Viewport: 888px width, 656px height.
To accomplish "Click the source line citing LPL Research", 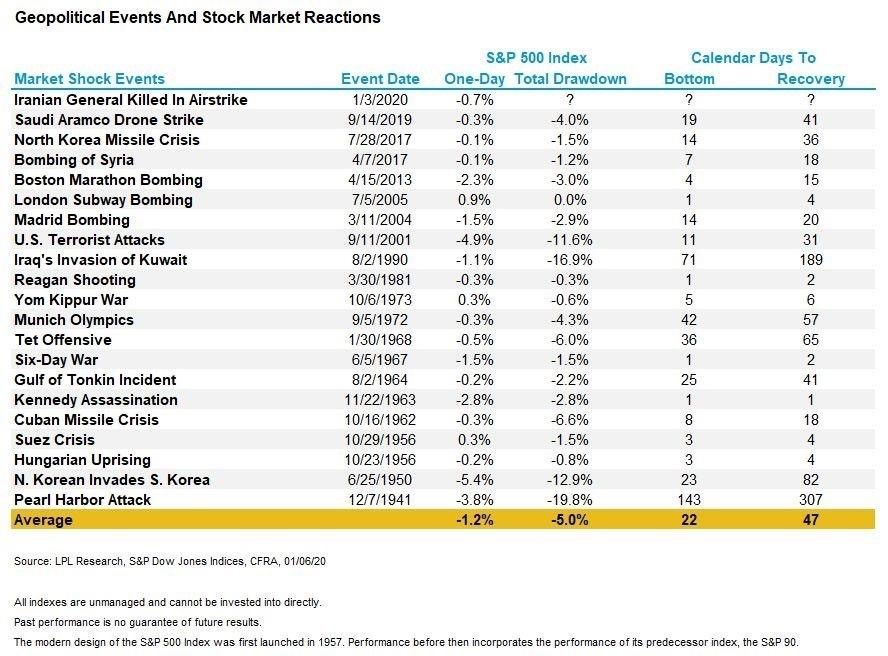I will [170, 561].
